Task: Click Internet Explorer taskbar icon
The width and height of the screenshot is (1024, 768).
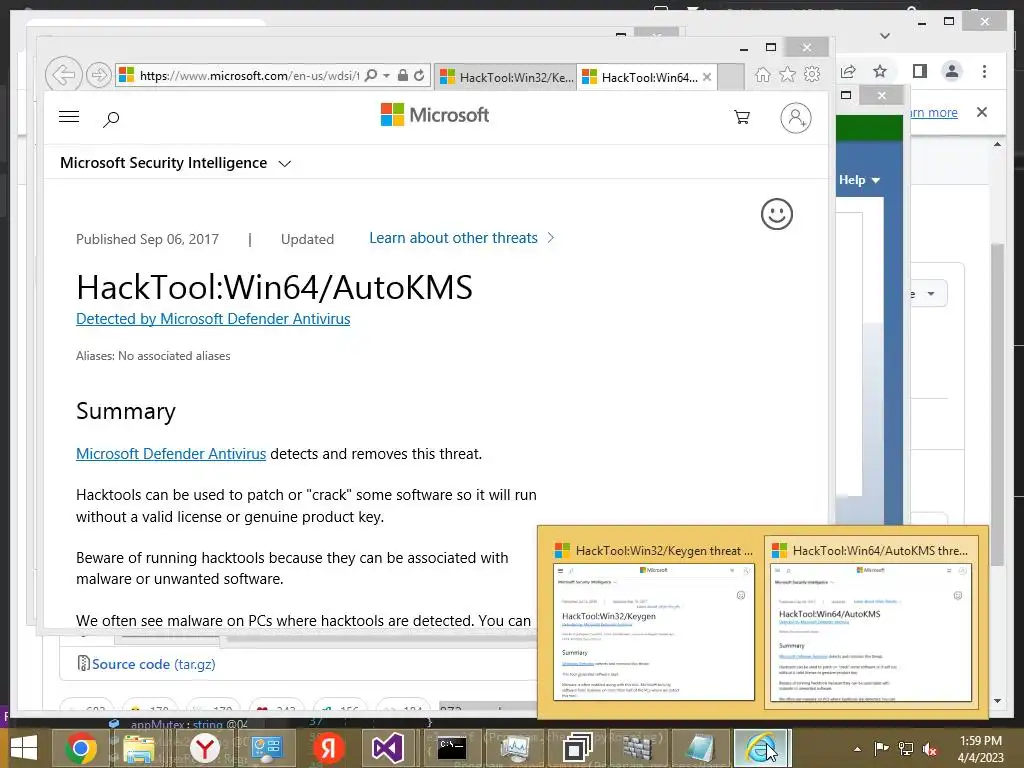Action: (762, 748)
